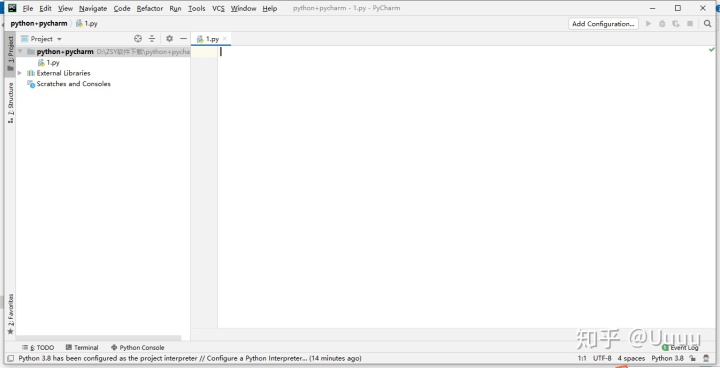
Task: Click the Stop square icon
Action: point(690,23)
